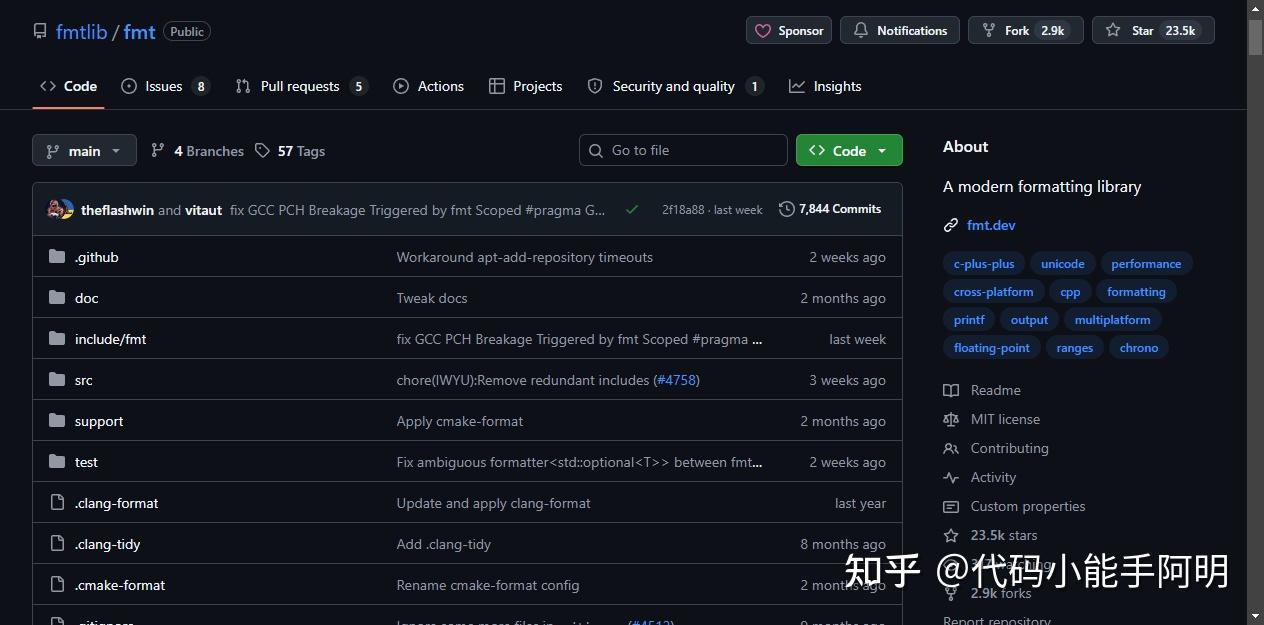Open the .clang-tidy file
Viewport: 1264px width, 625px height.
(108, 544)
